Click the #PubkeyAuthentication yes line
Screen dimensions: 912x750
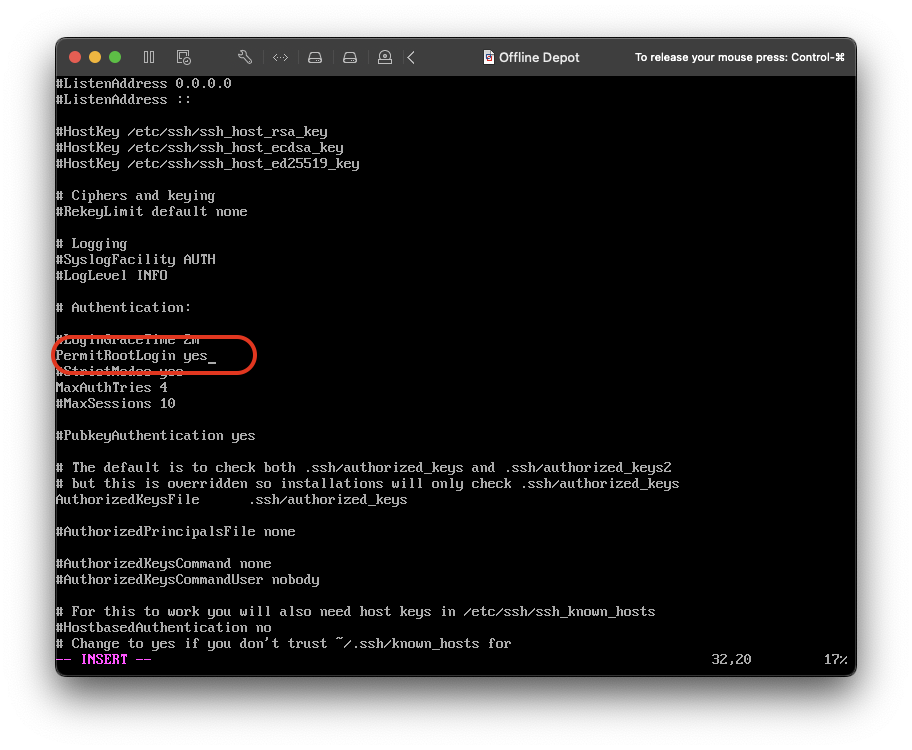155,435
